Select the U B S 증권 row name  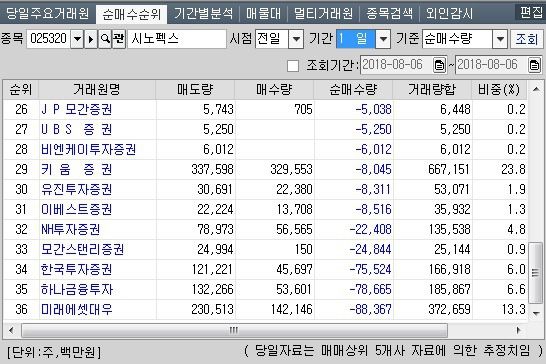(x=77, y=130)
